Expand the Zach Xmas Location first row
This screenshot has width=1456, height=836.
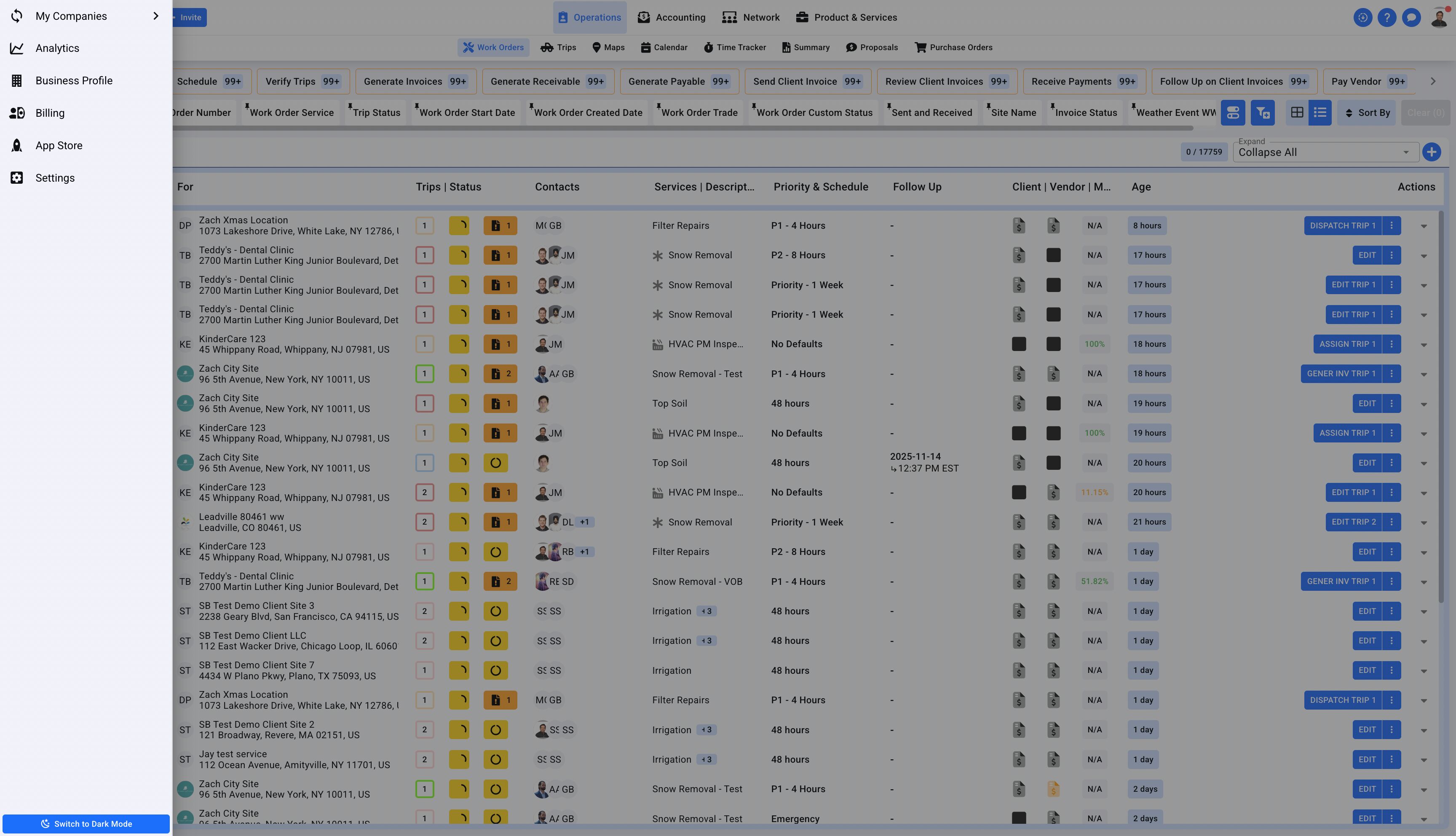pos(1424,226)
